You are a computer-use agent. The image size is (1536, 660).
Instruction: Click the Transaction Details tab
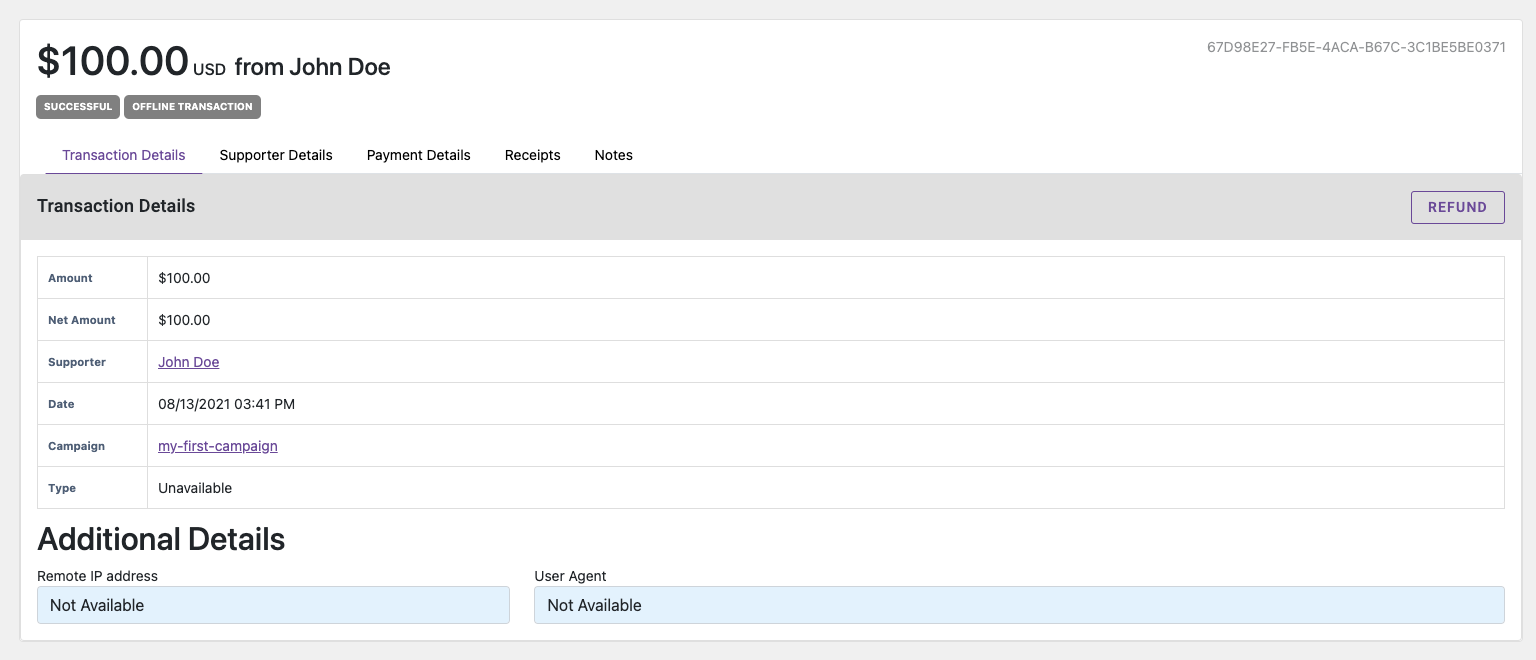(124, 155)
